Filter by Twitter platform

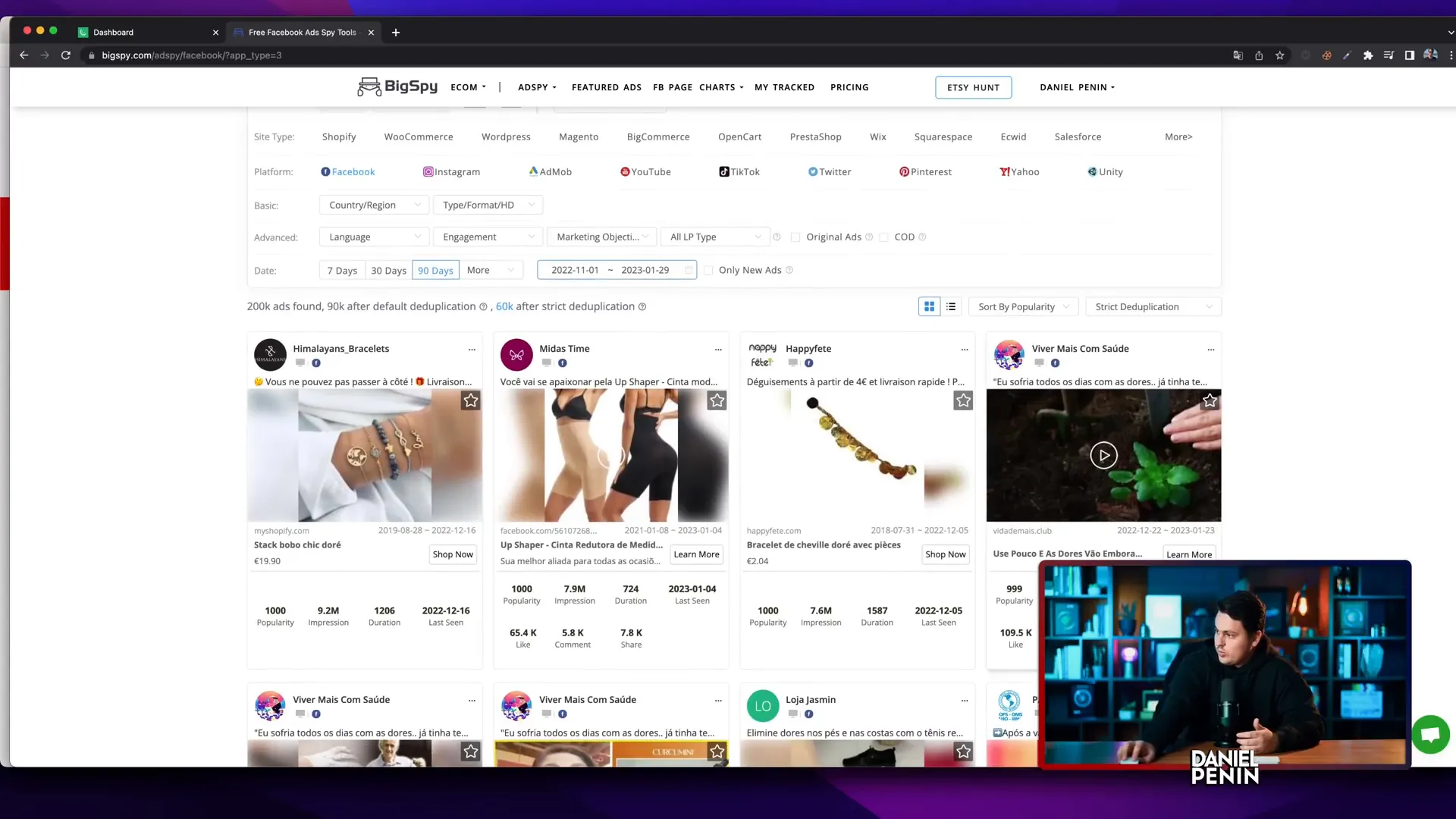[x=830, y=171]
